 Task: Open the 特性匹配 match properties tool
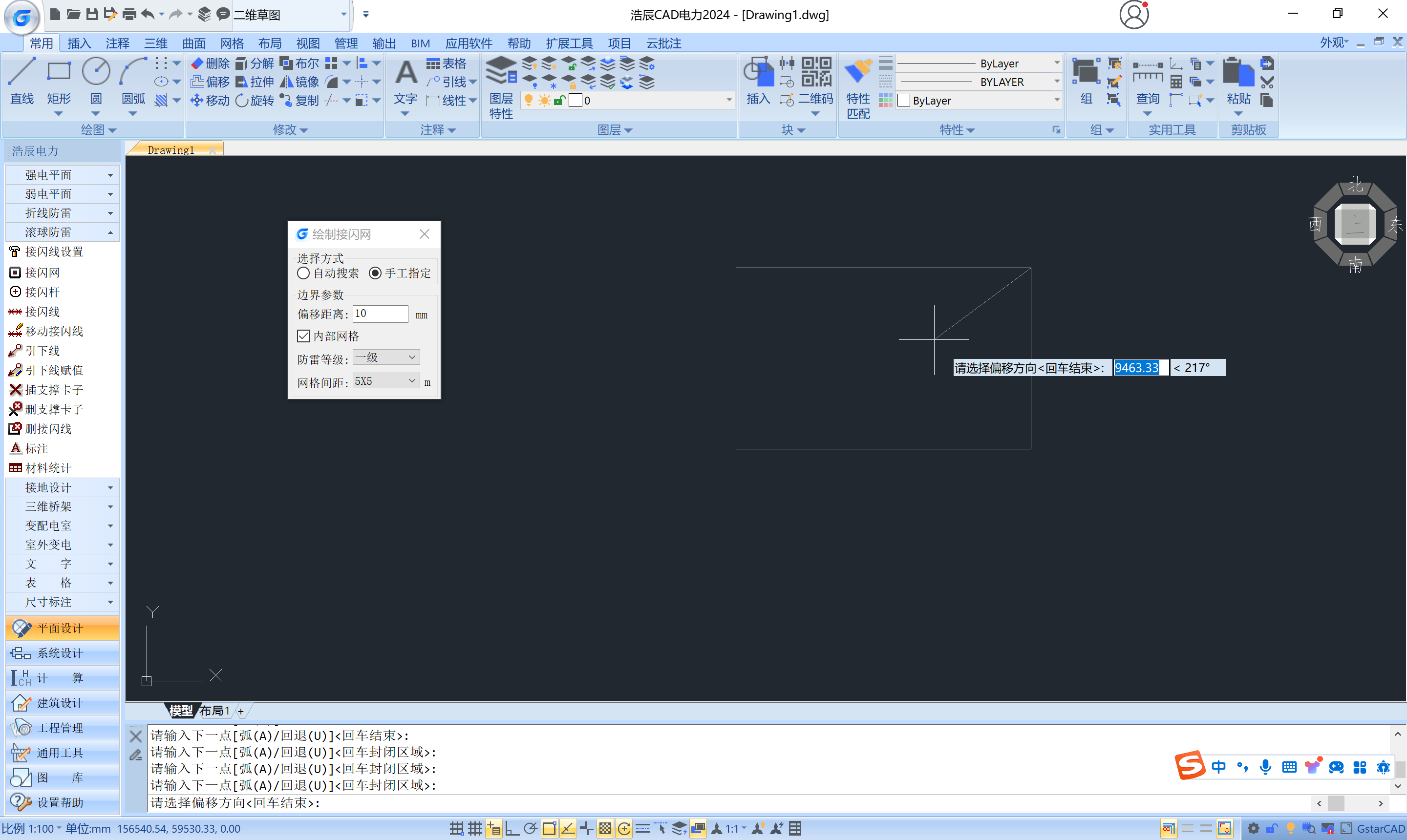858,72
